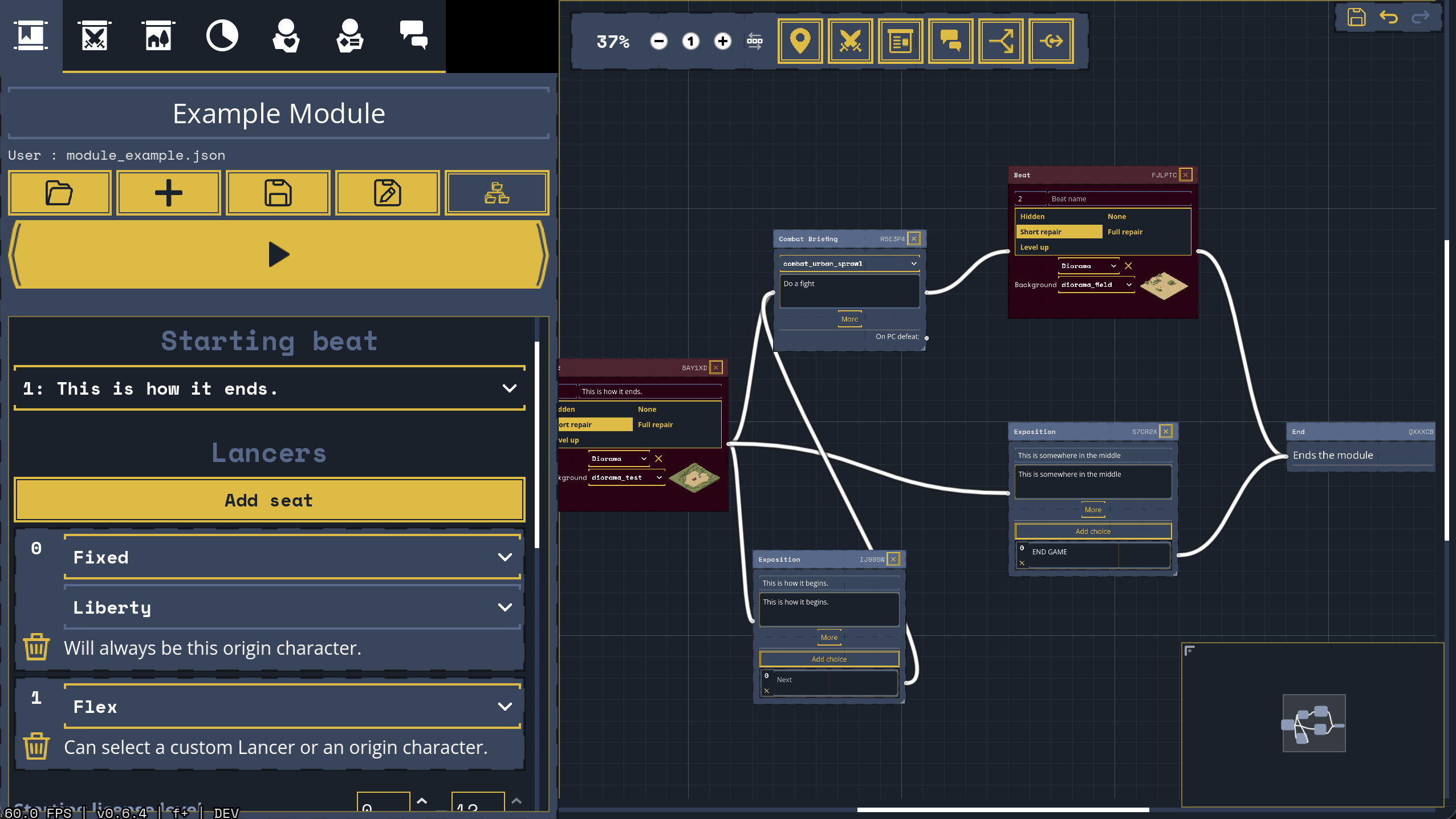This screenshot has height=819, width=1456.
Task: Click the Add seat button
Action: pyautogui.click(x=269, y=500)
